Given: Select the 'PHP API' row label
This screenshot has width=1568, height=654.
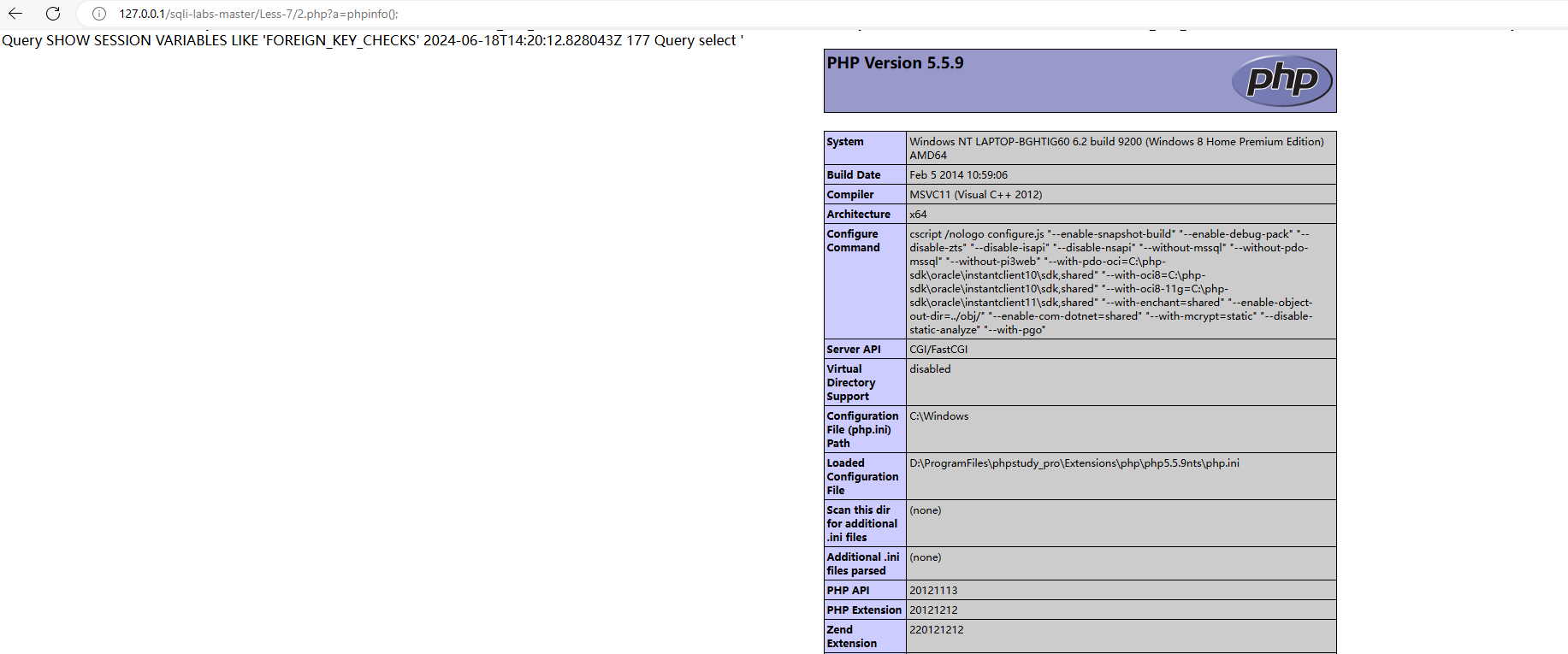Looking at the screenshot, I should (x=848, y=591).
